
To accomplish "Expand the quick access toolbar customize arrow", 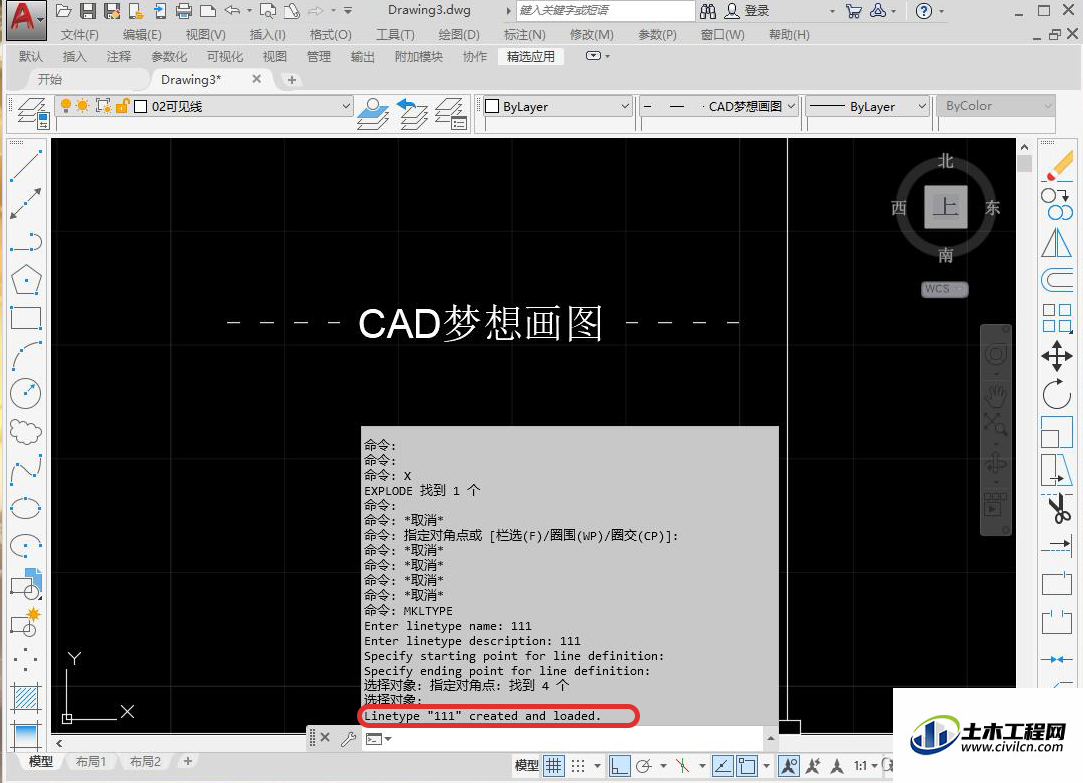I will tap(348, 10).
